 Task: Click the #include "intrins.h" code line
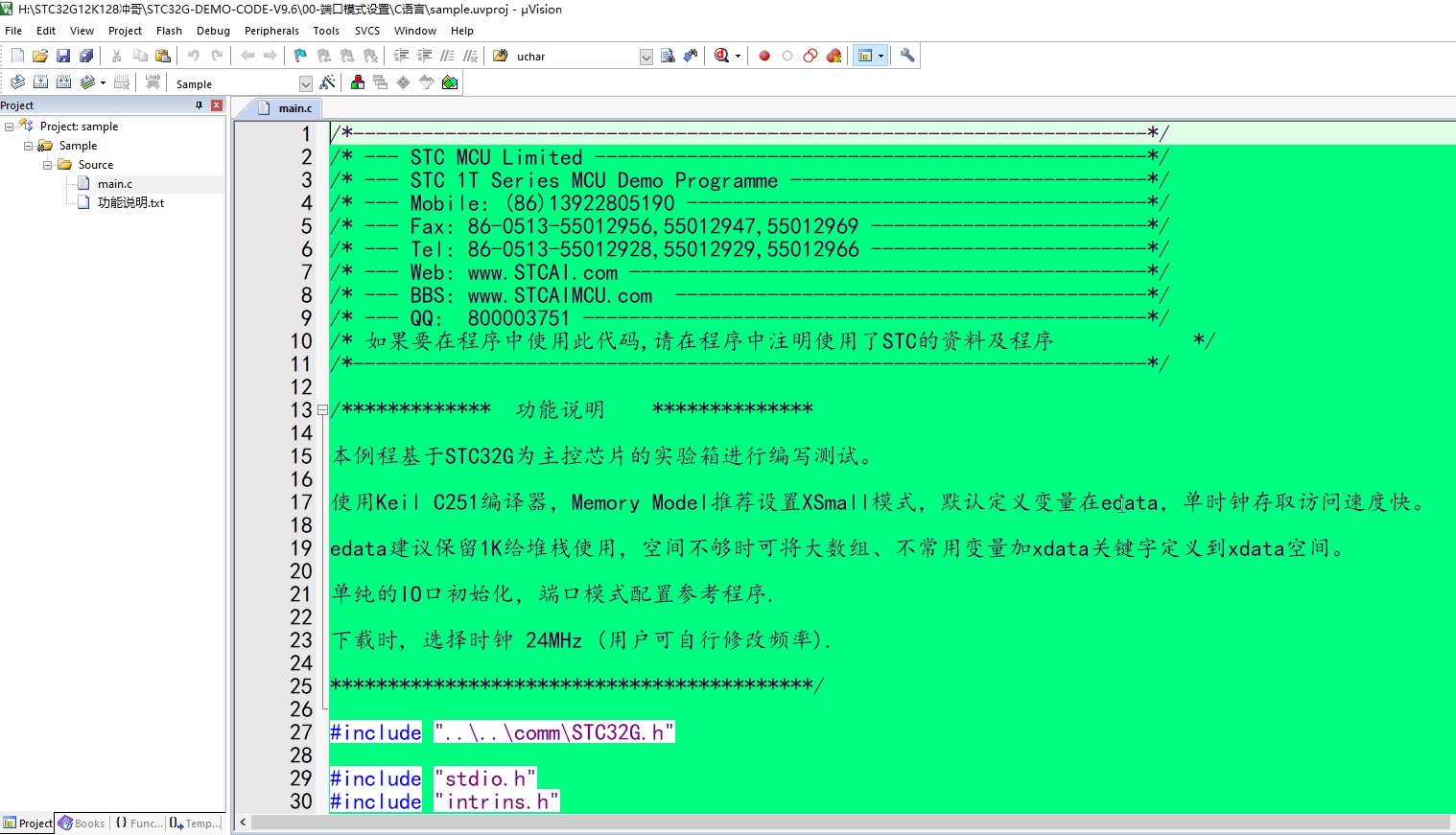point(444,801)
